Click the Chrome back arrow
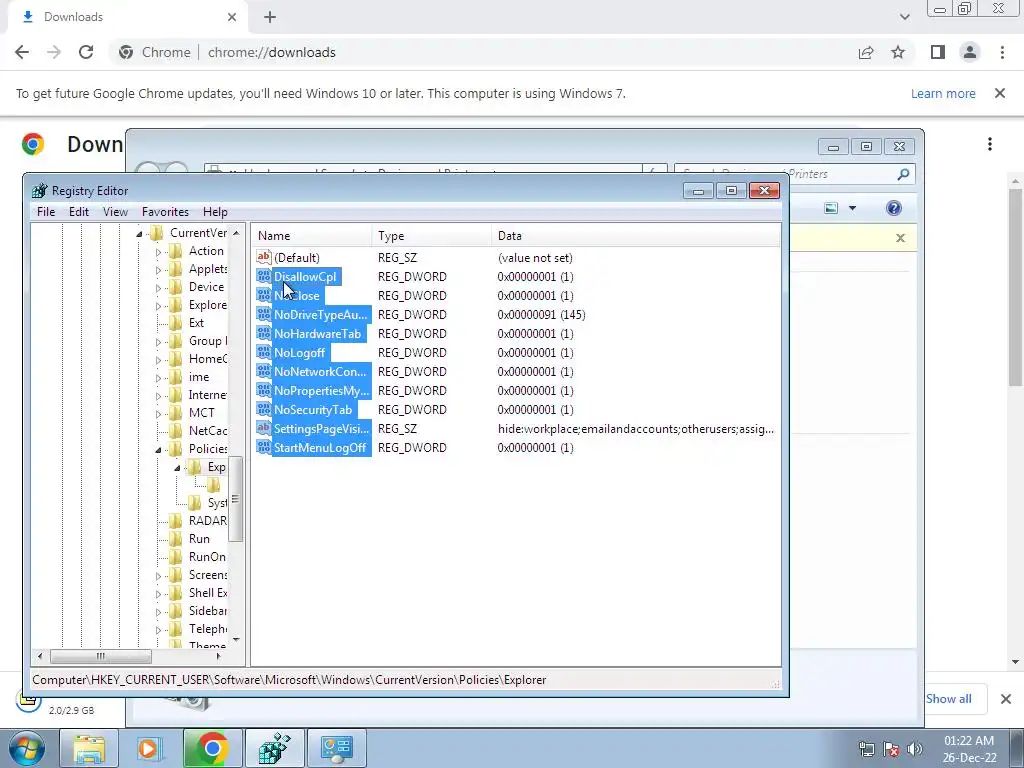This screenshot has height=768, width=1024. click(22, 52)
